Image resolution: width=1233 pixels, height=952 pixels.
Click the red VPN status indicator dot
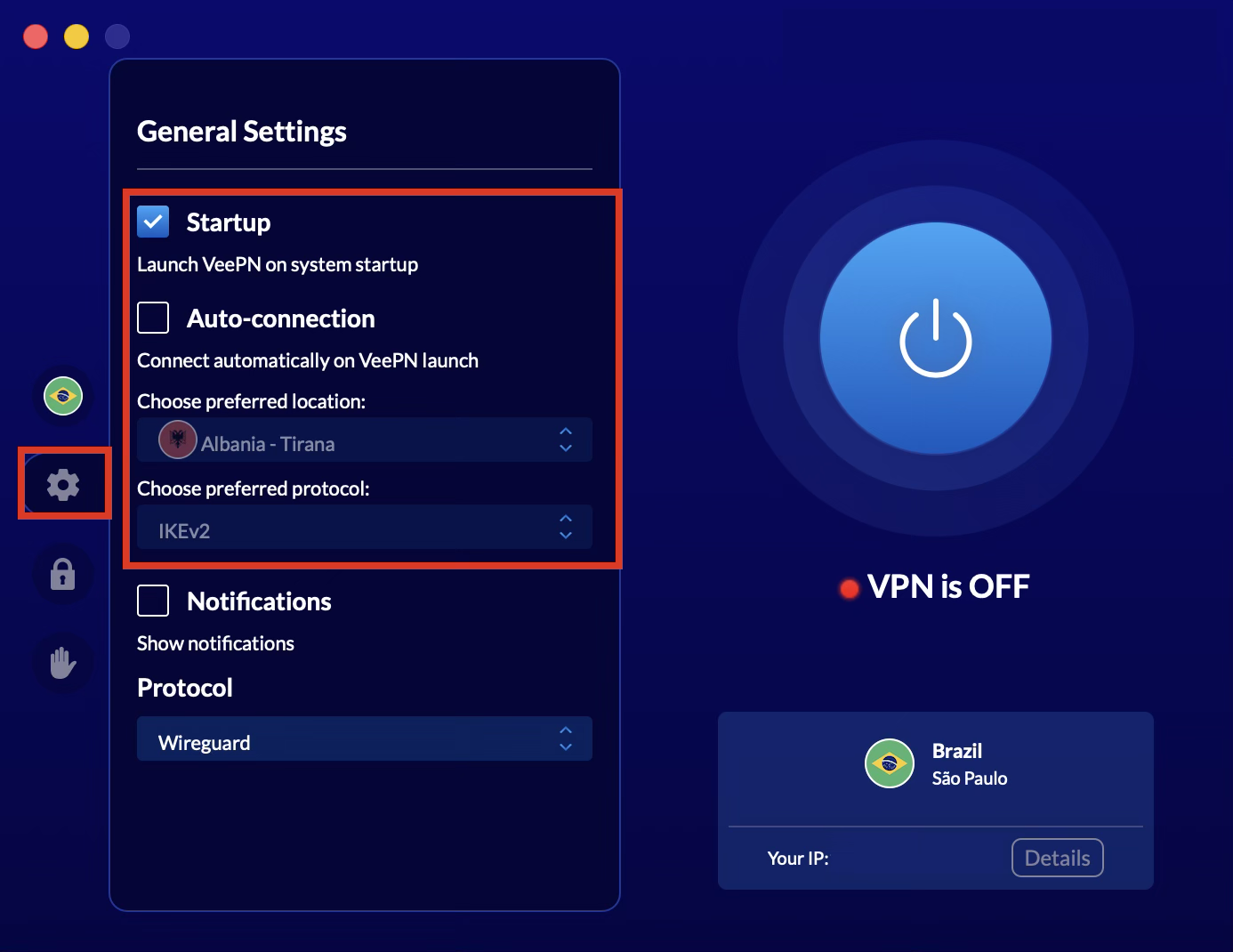[849, 588]
